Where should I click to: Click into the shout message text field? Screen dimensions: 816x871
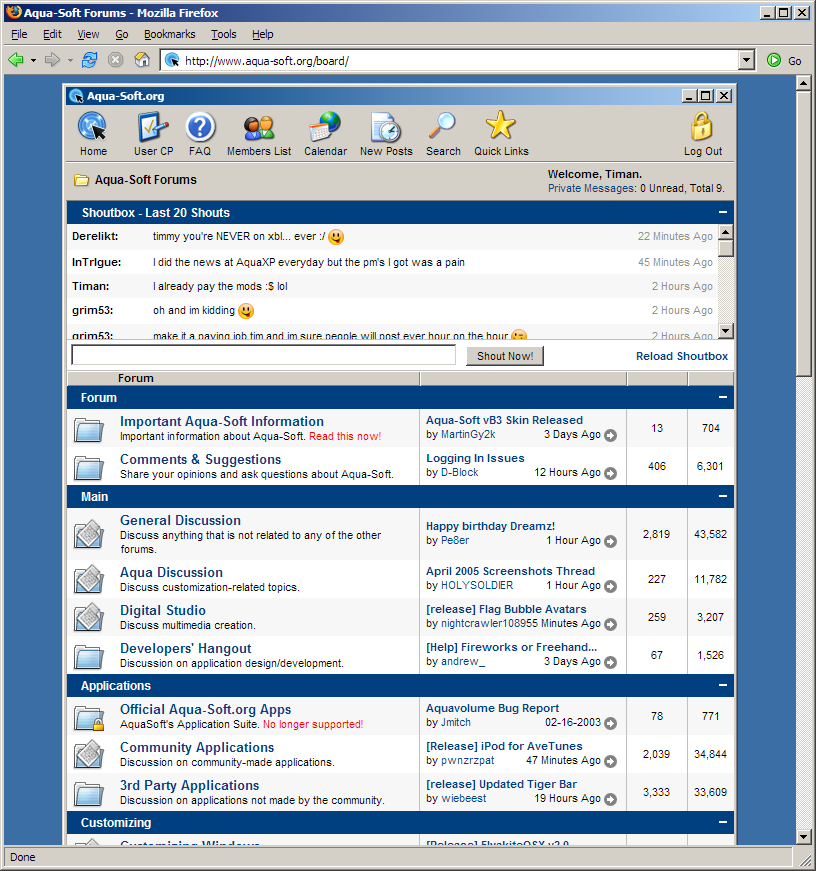263,355
